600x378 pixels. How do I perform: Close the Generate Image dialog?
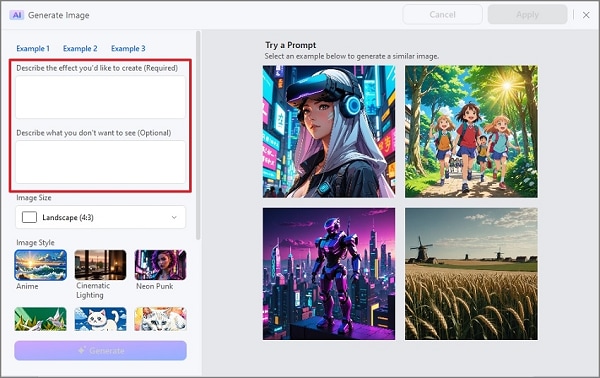[586, 15]
